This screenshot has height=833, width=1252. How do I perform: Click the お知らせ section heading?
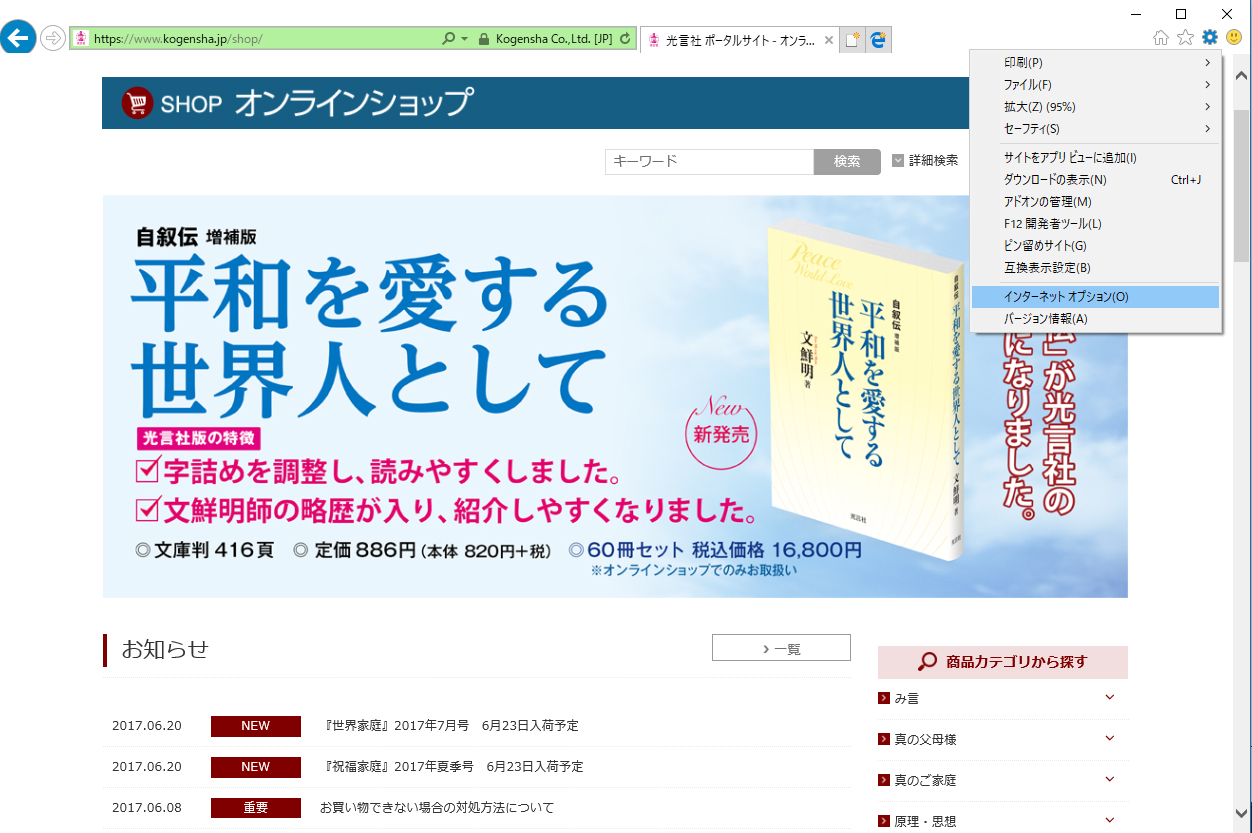pyautogui.click(x=165, y=649)
